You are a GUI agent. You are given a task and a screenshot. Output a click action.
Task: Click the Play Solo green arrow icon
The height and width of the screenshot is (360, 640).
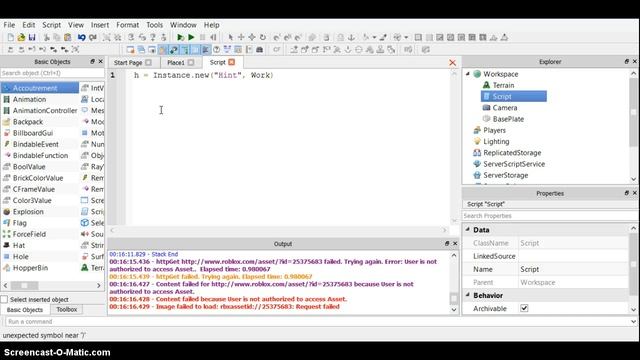pyautogui.click(x=180, y=38)
